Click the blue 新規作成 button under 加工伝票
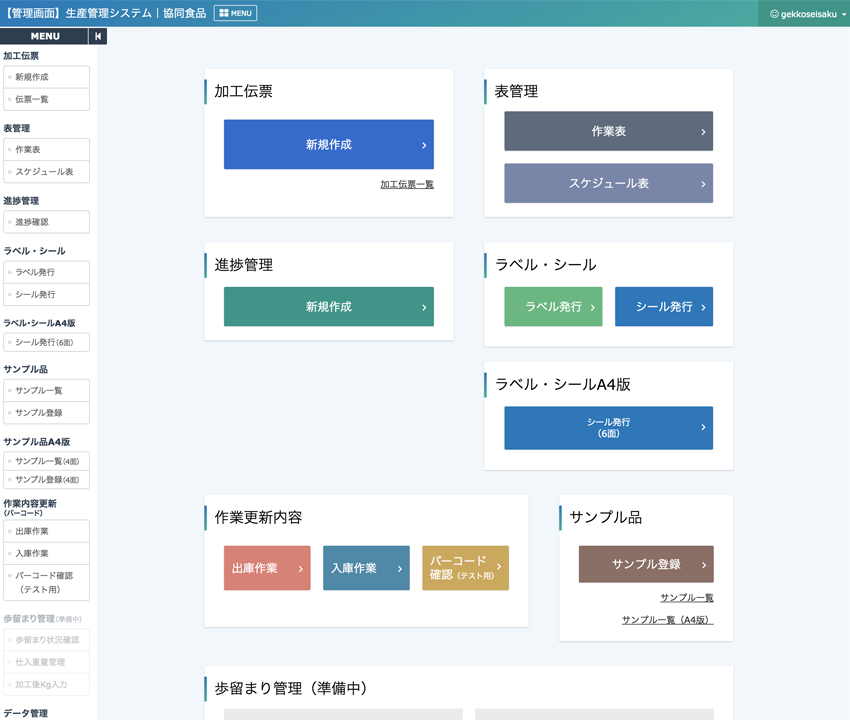 click(x=328, y=145)
